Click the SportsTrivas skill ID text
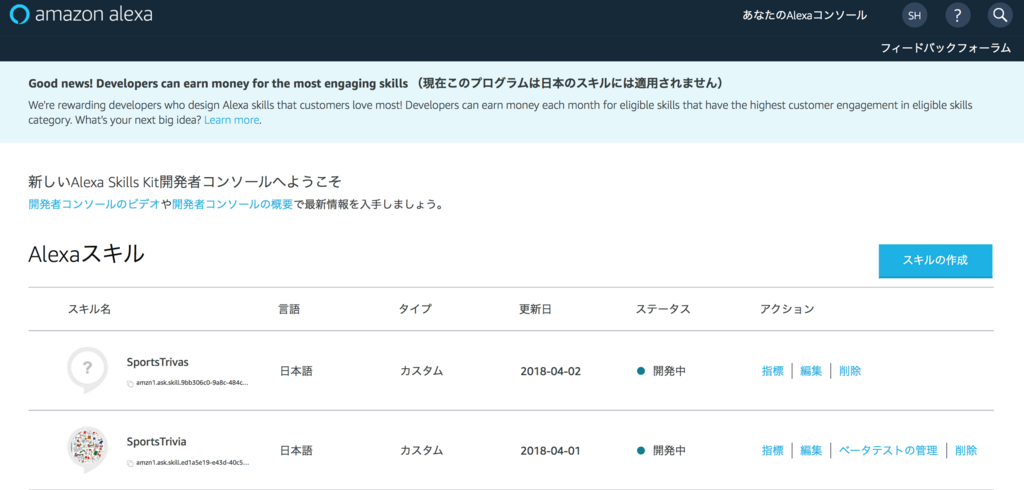Screen dimensions: 1024x490 pyautogui.click(x=192, y=384)
